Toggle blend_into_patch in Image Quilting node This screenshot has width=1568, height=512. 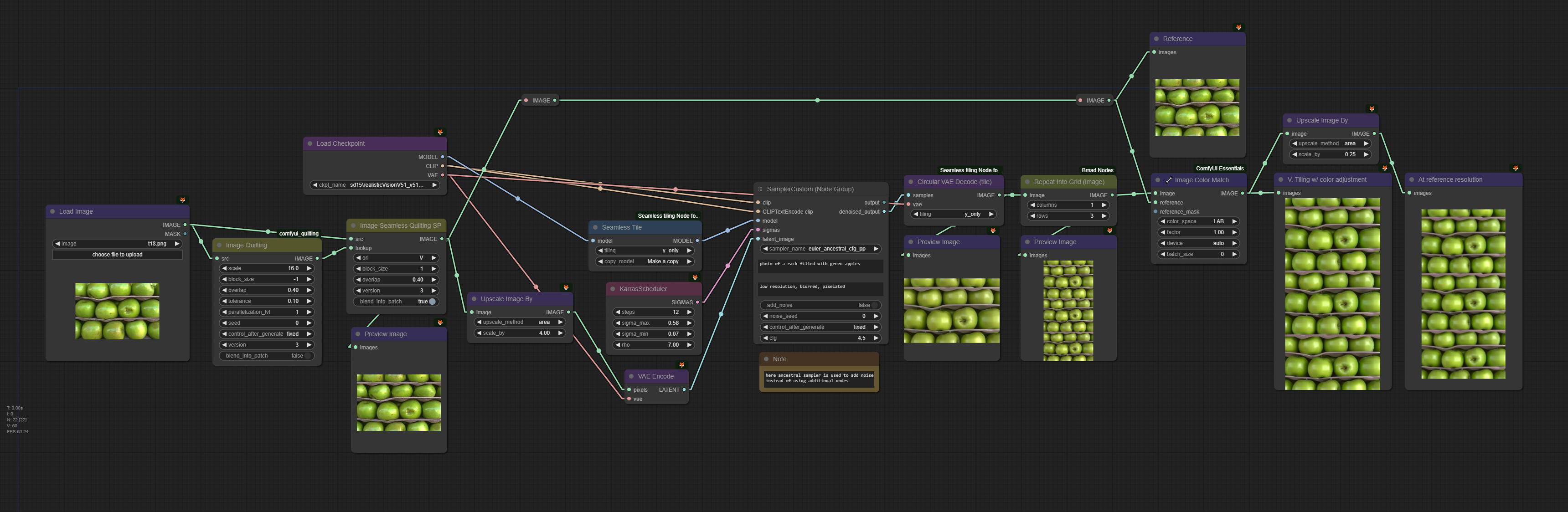(x=307, y=356)
